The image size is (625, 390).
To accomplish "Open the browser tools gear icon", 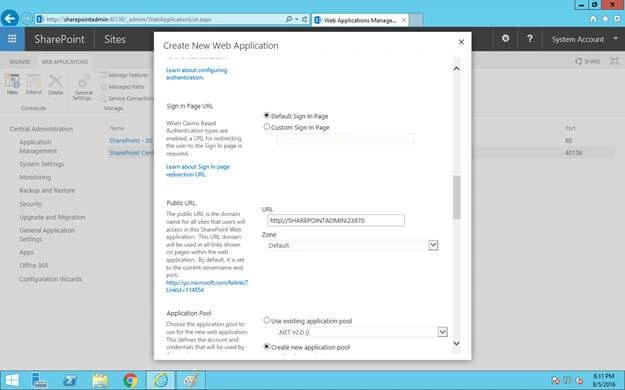I will 617,19.
